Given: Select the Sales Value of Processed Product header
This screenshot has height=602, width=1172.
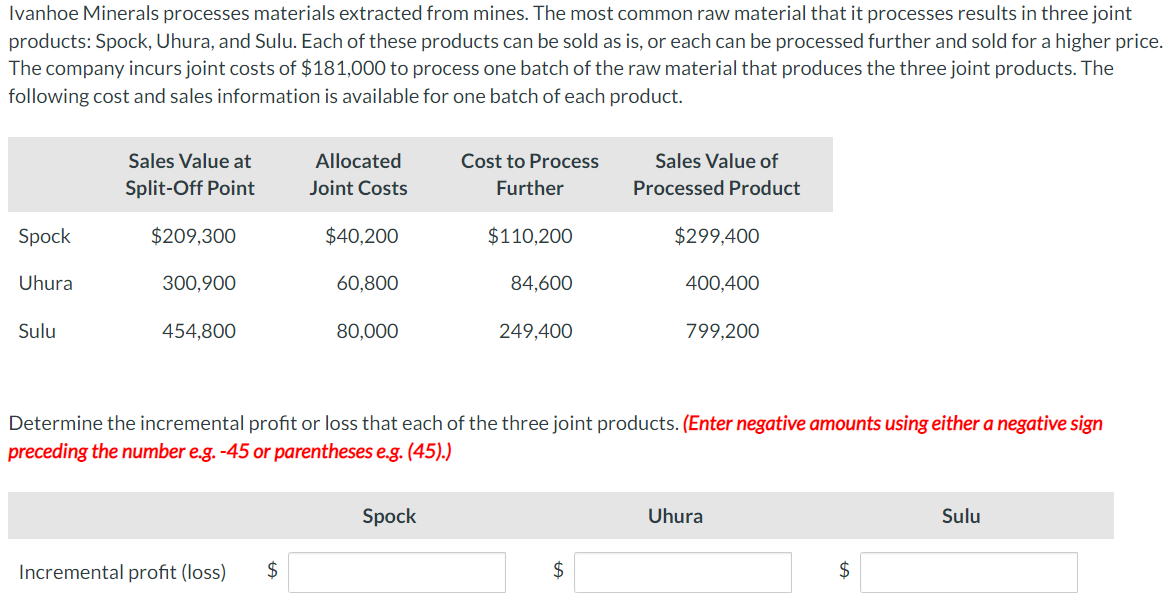Looking at the screenshot, I should (717, 175).
